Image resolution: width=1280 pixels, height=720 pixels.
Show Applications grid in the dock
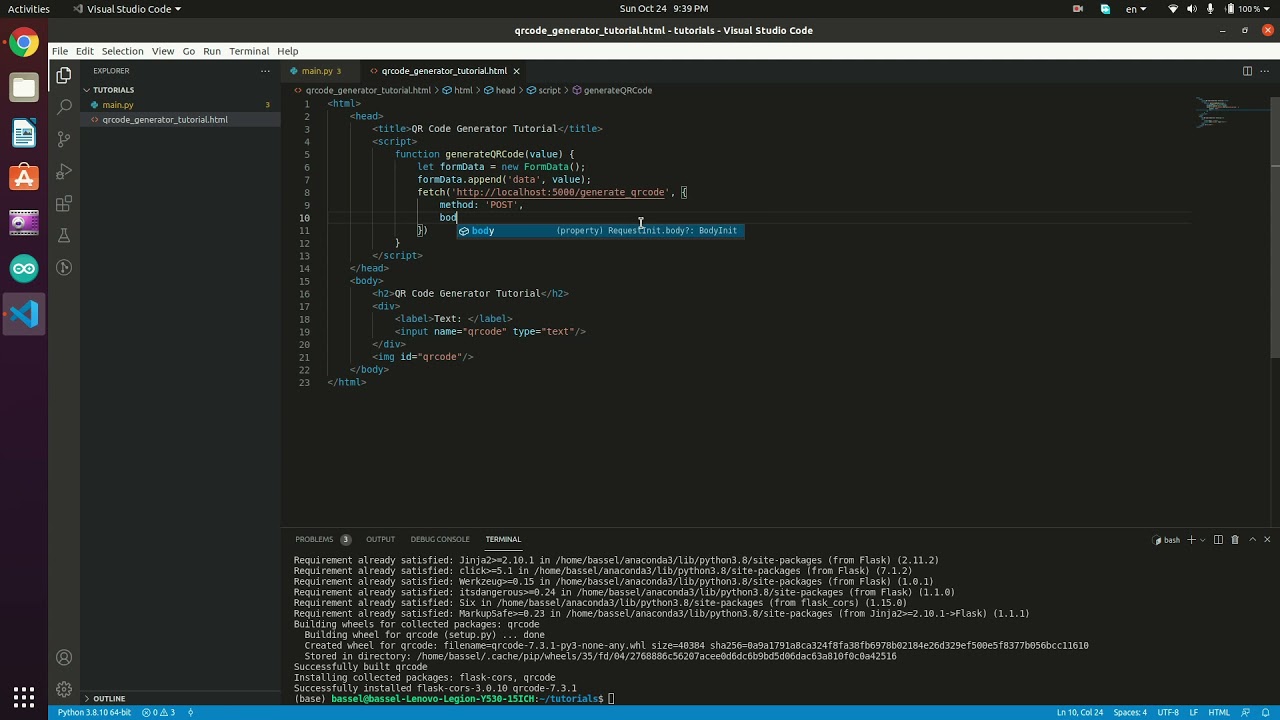24,696
